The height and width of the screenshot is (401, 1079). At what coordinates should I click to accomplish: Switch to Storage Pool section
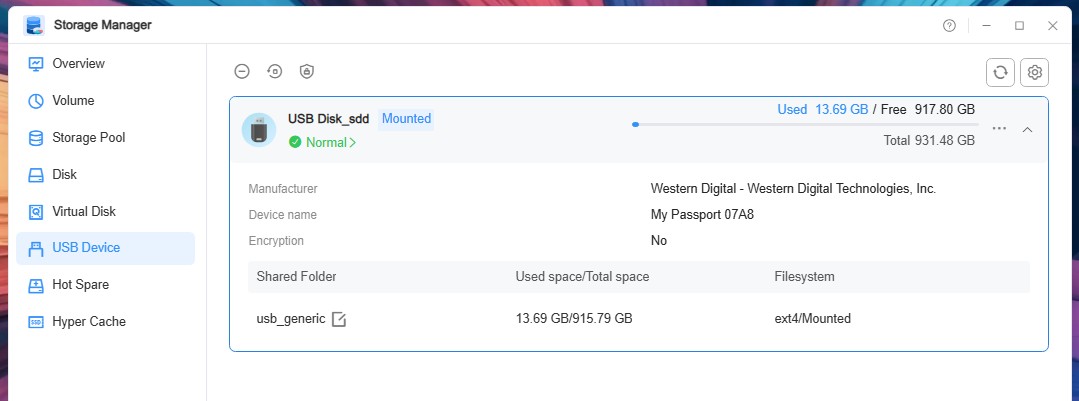(105, 138)
